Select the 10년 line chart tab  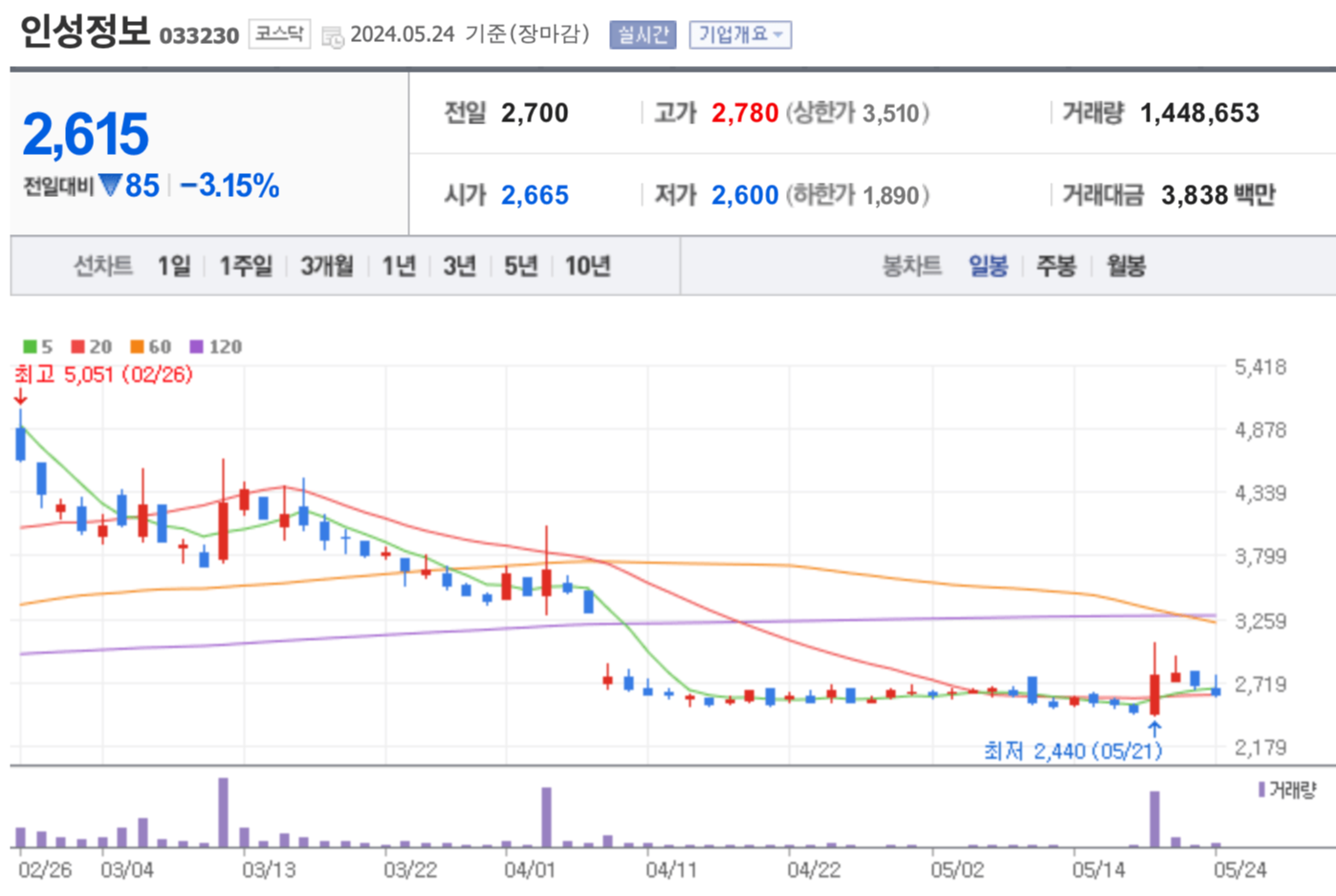point(587,266)
